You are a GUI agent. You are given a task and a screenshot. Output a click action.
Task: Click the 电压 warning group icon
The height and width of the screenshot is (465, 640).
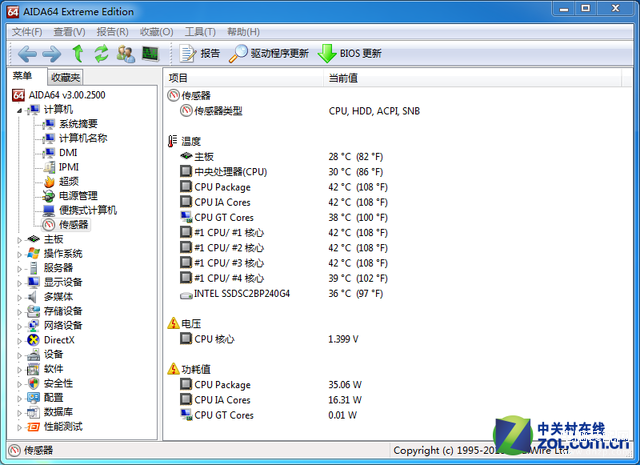[x=173, y=323]
